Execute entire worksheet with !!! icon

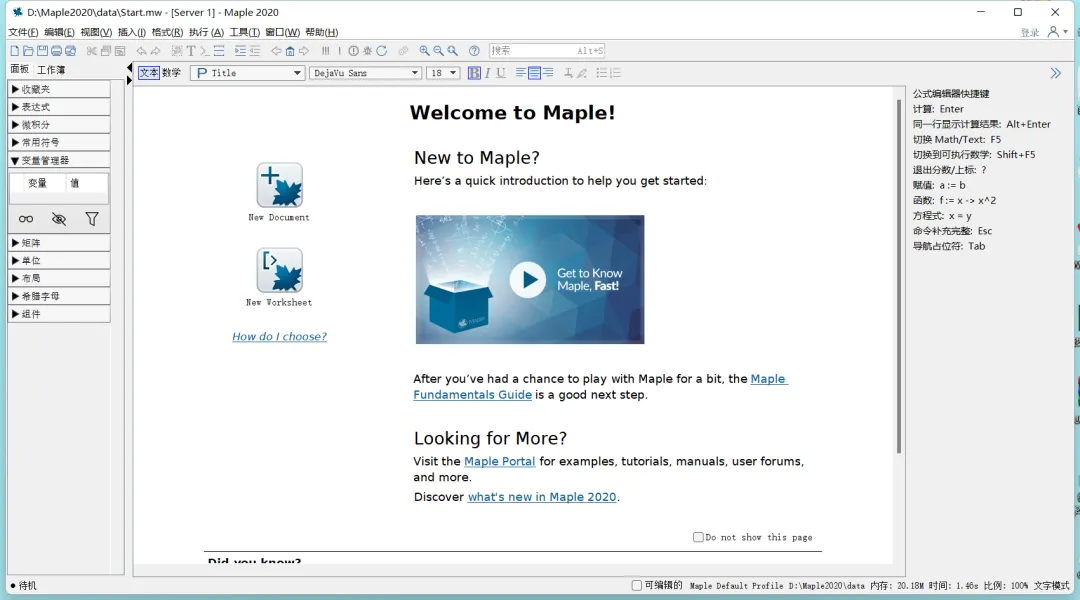(x=326, y=51)
